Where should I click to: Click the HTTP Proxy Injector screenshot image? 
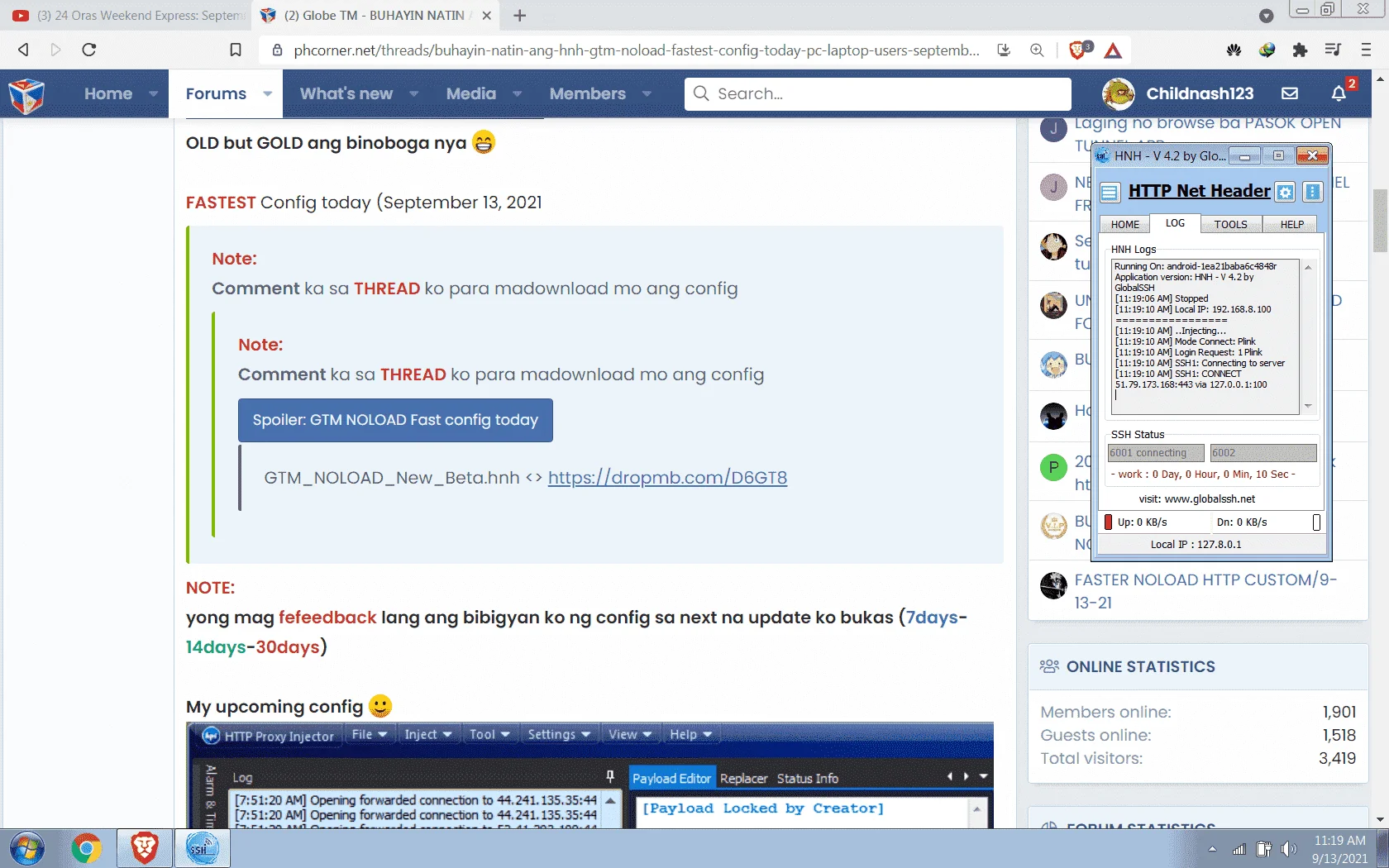(x=590, y=775)
